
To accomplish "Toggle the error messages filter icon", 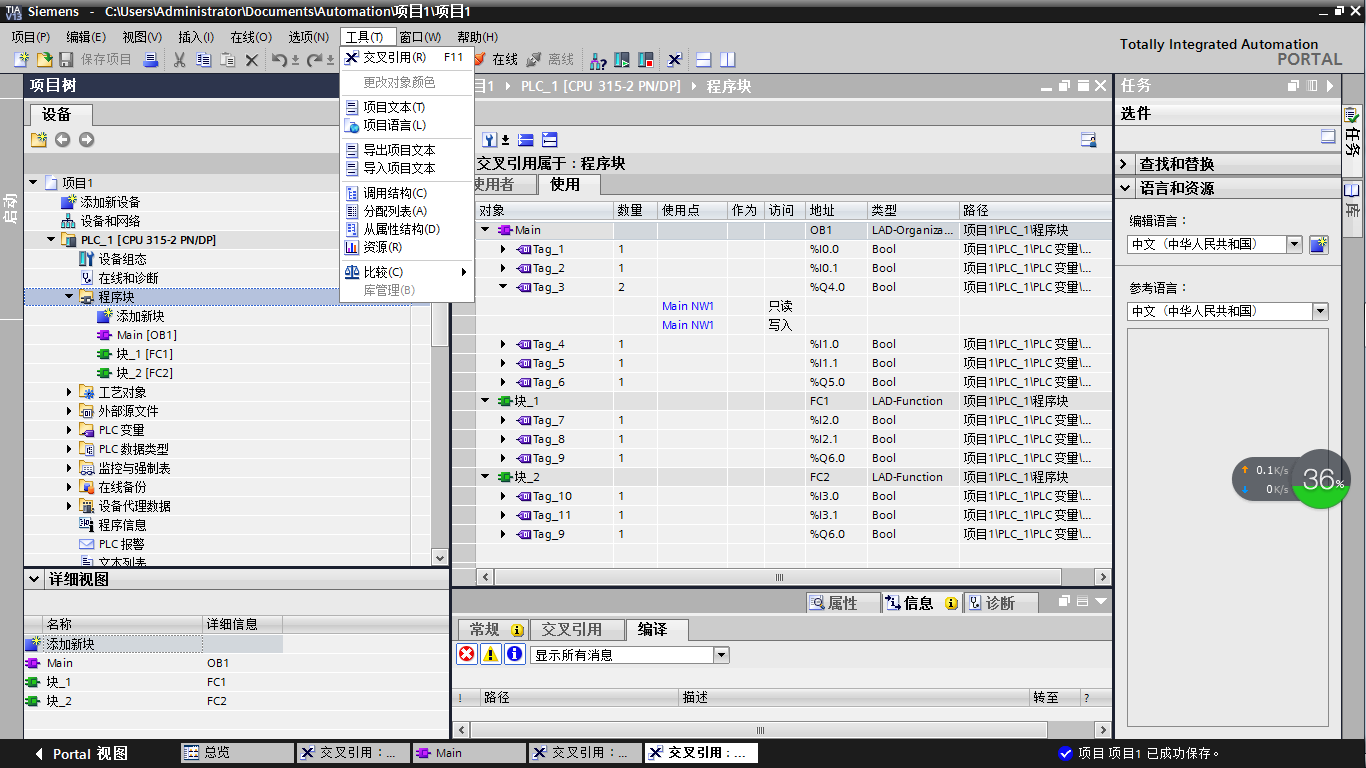I will pyautogui.click(x=466, y=654).
